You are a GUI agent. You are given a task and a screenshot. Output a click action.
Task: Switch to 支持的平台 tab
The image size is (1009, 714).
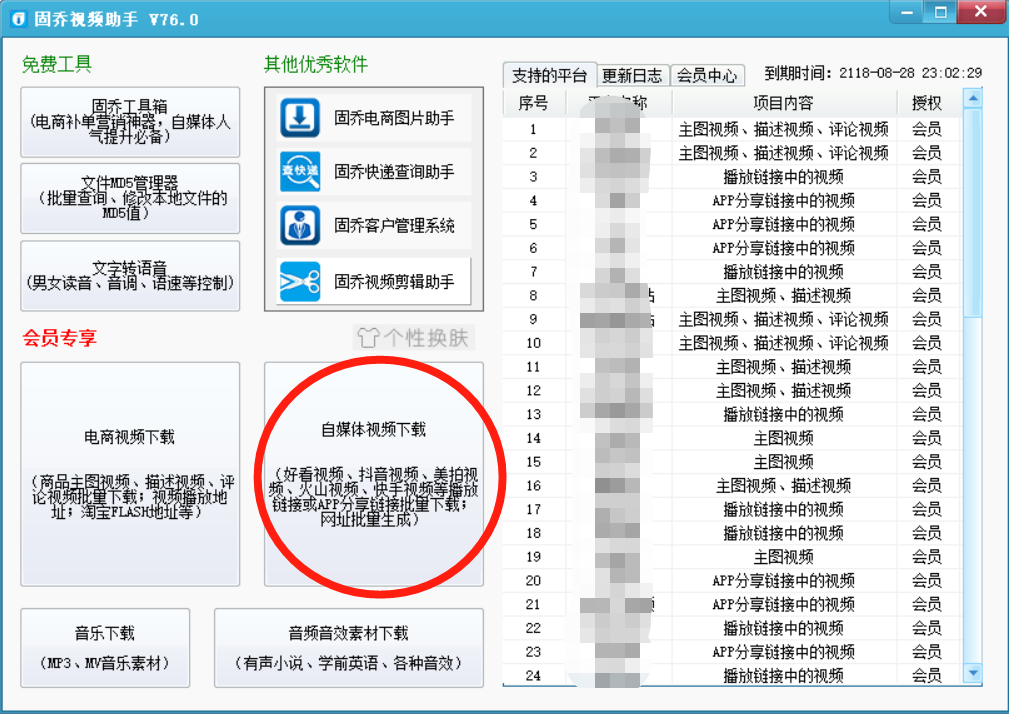pos(550,75)
